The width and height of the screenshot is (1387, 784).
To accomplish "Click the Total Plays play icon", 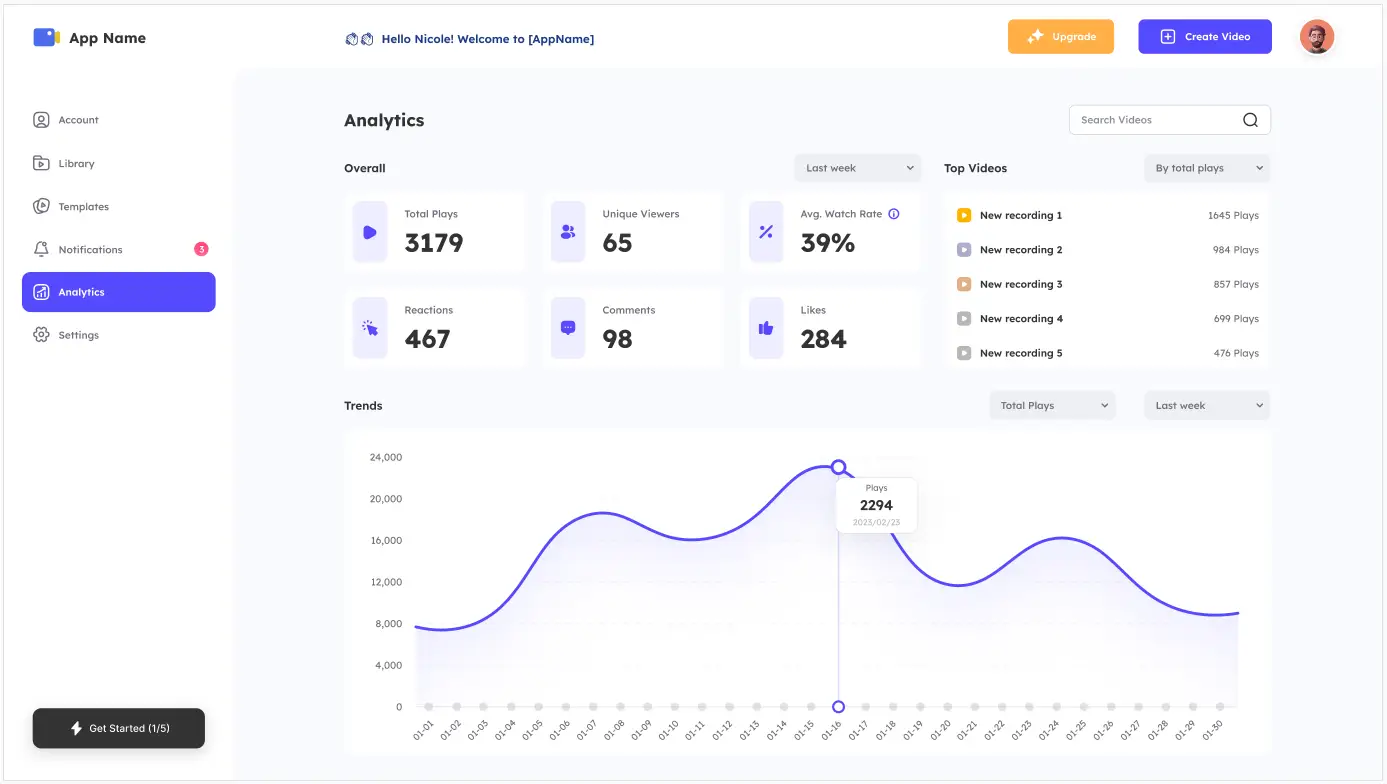I will pos(370,232).
